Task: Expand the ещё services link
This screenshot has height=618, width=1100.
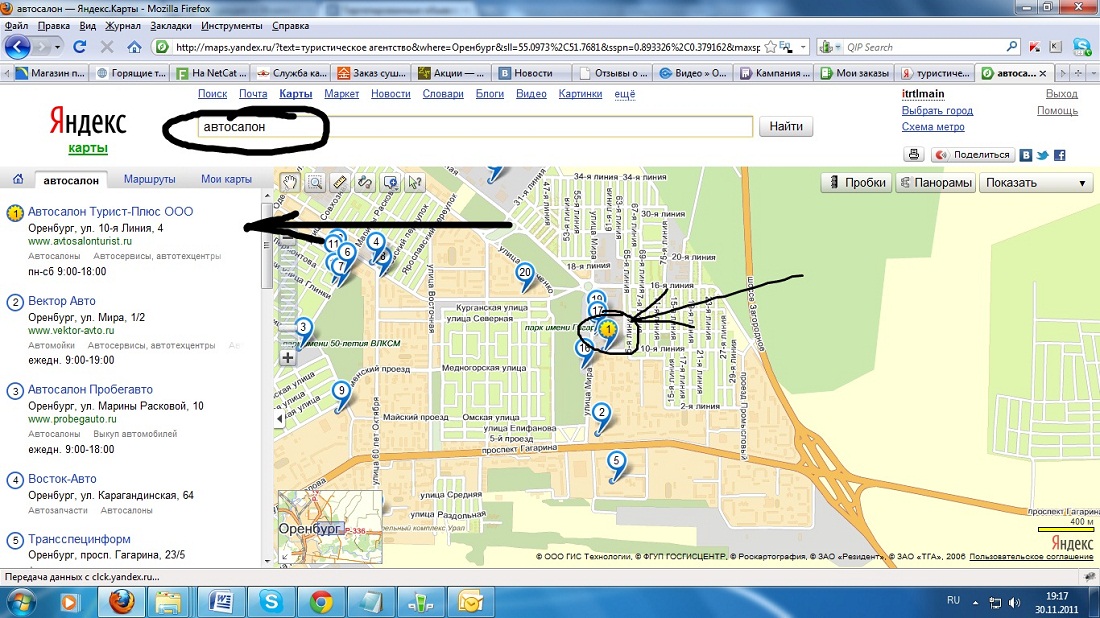Action: (624, 94)
